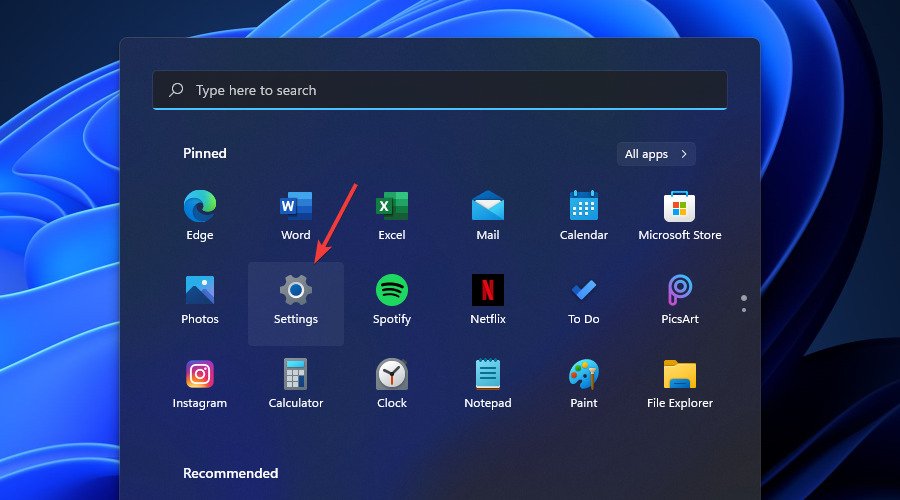
Task: Click the search magnifier icon
Action: tap(176, 90)
